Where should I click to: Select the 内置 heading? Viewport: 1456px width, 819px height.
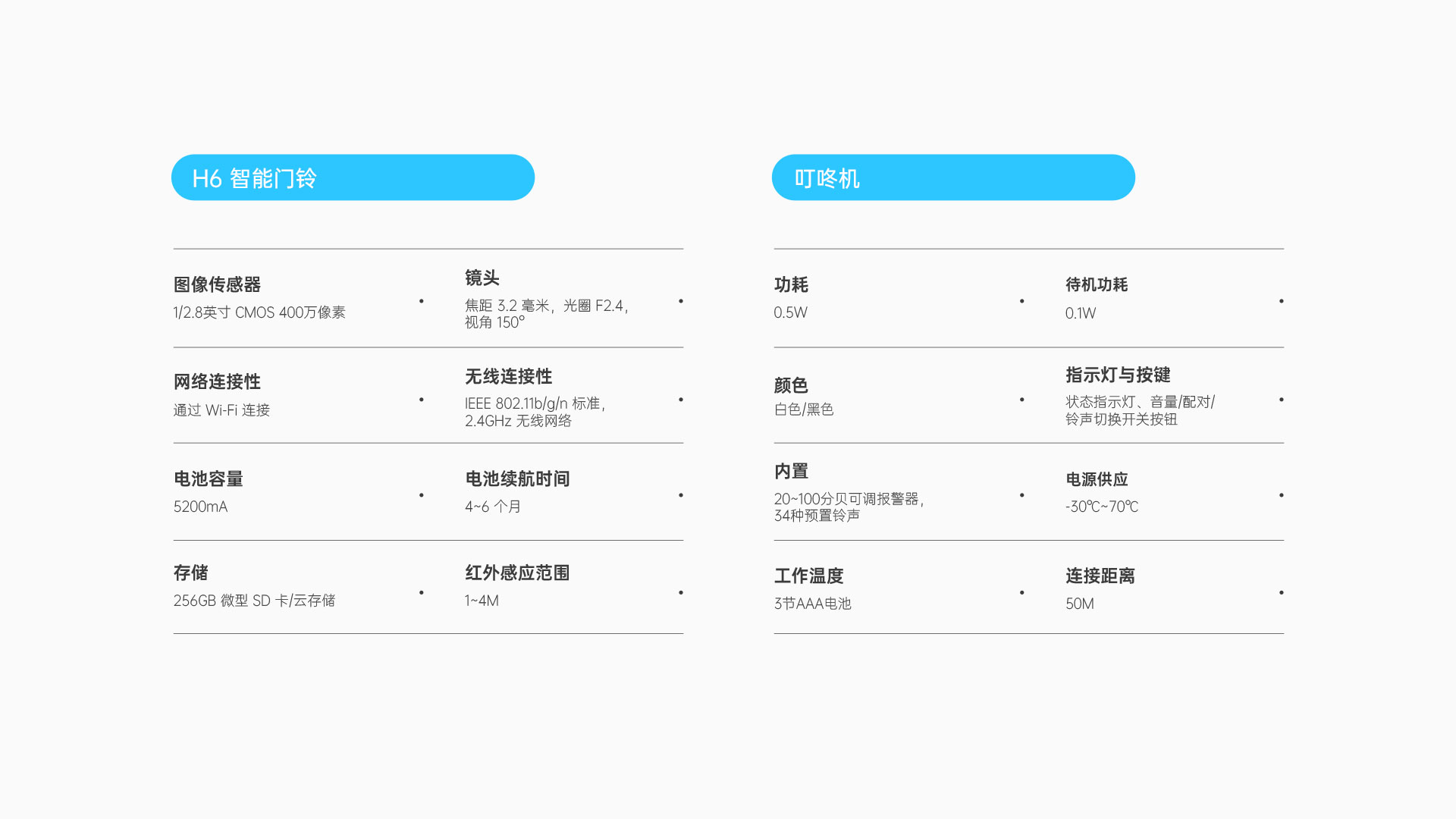791,471
